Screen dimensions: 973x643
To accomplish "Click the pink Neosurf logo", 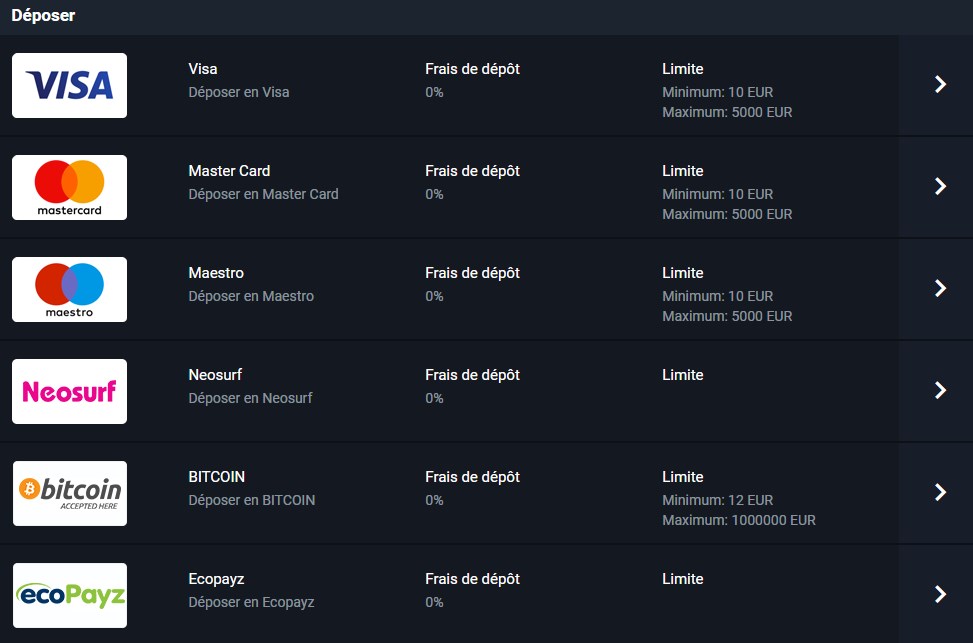I will point(69,391).
